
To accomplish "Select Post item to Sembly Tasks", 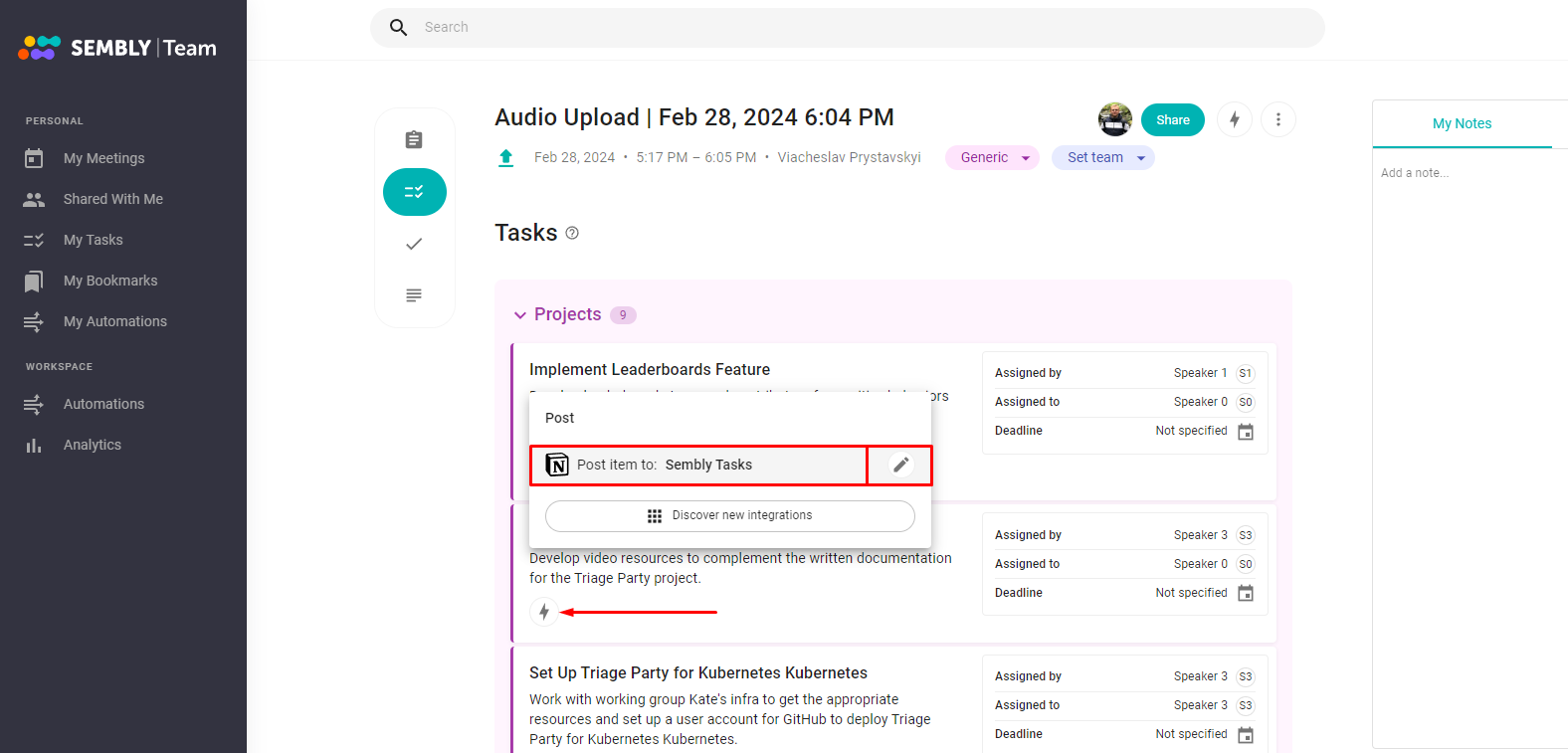I will coord(698,465).
